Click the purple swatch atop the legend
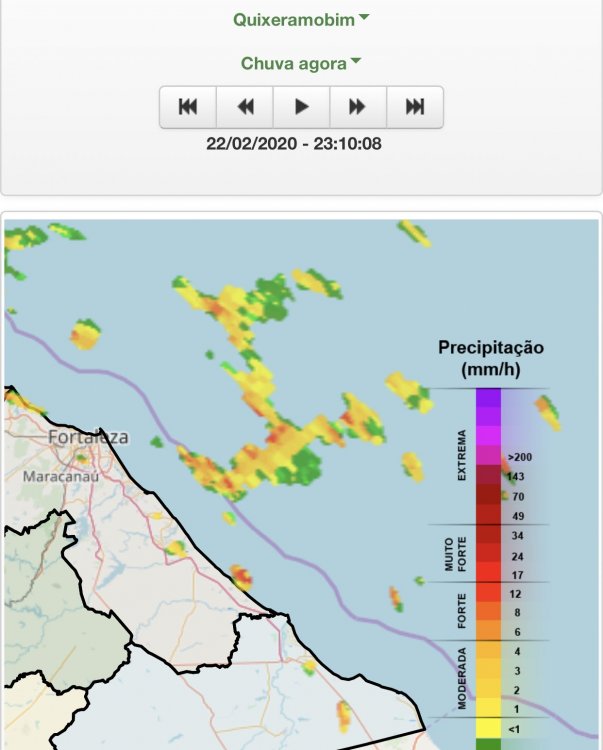 [488, 399]
